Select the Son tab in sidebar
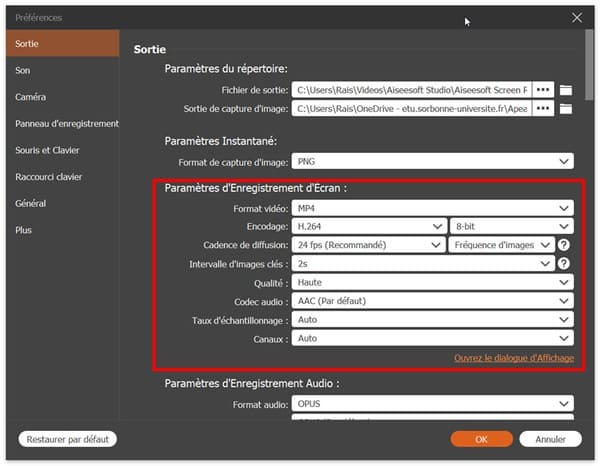The image size is (600, 466). coord(23,71)
